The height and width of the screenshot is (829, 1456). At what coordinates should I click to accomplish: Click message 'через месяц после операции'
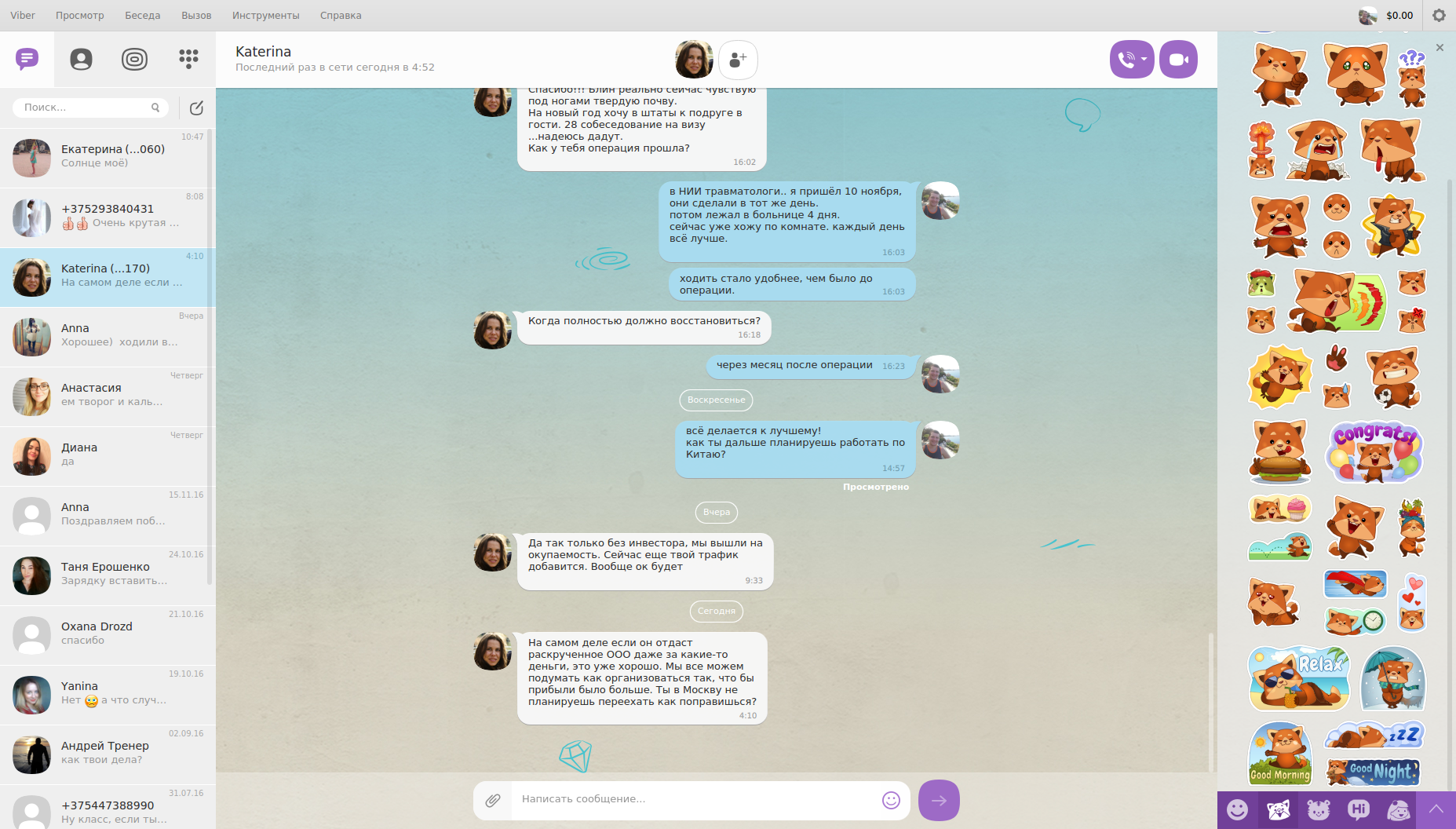[x=810, y=366]
